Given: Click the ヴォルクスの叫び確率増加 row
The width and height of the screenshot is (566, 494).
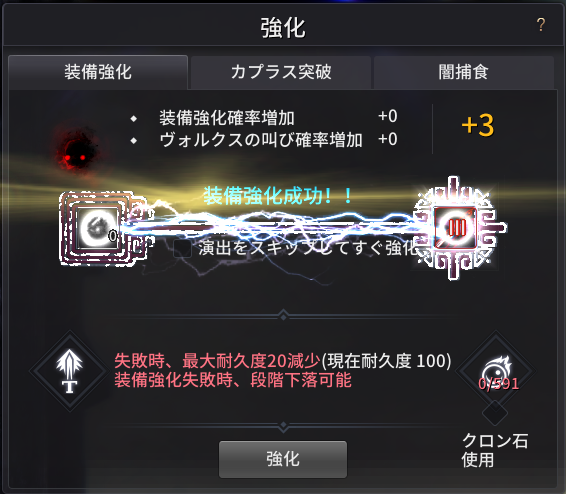Looking at the screenshot, I should click(x=264, y=140).
